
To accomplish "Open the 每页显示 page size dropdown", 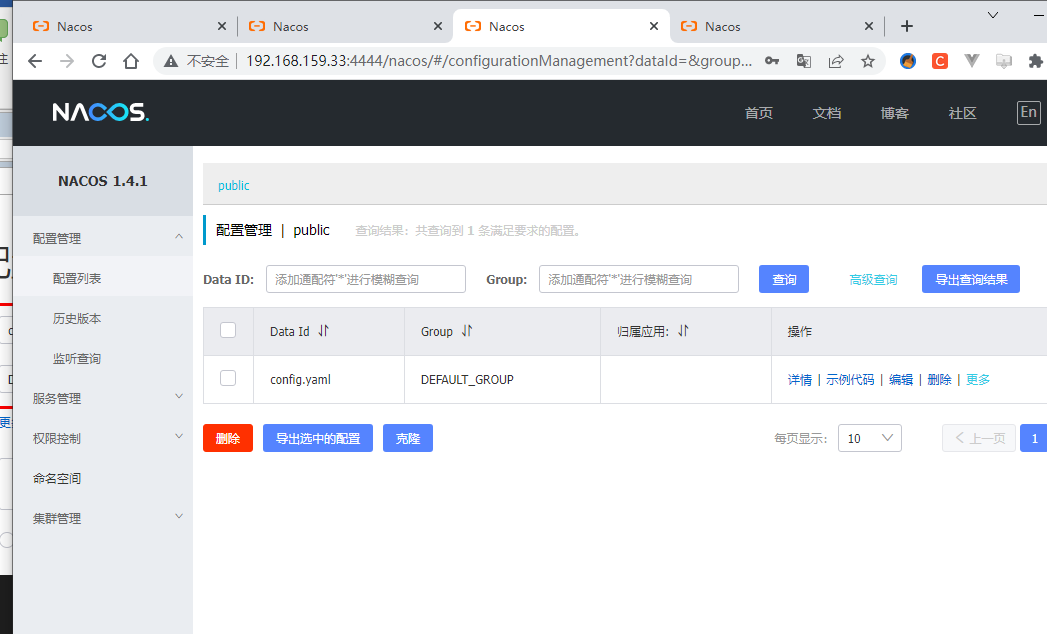I will (x=870, y=438).
